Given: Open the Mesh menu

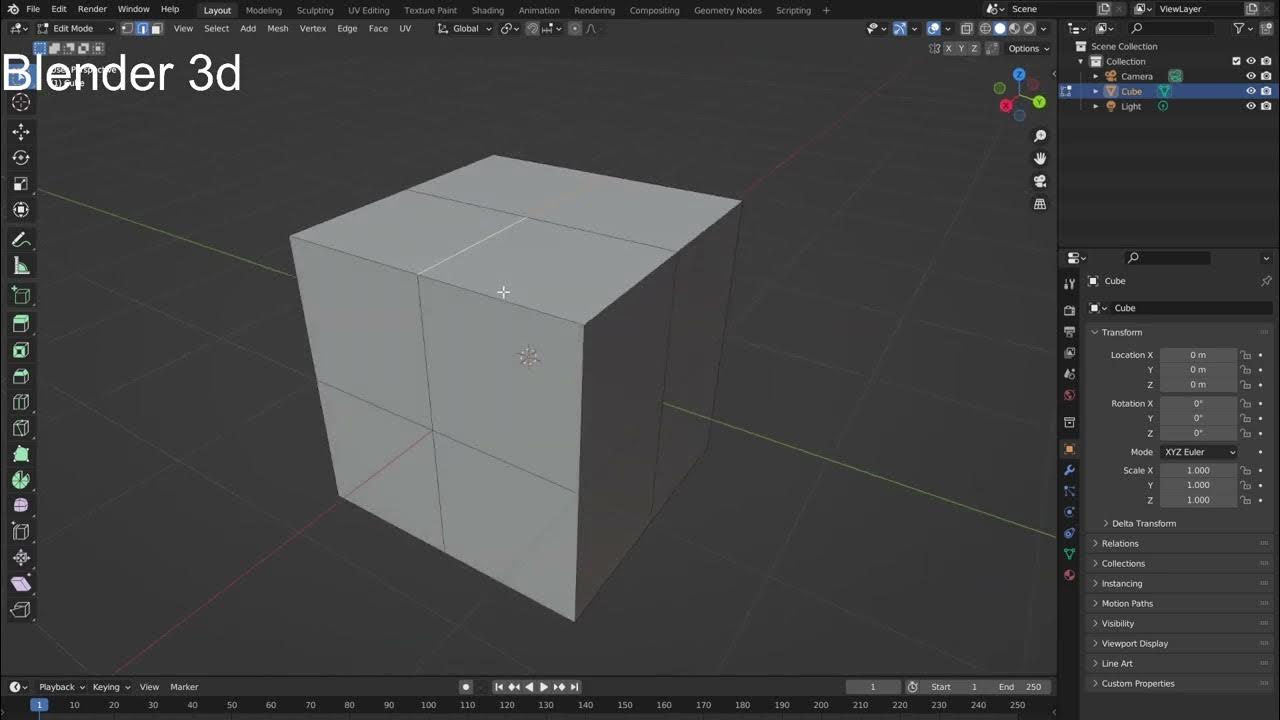Looking at the screenshot, I should pos(278,29).
